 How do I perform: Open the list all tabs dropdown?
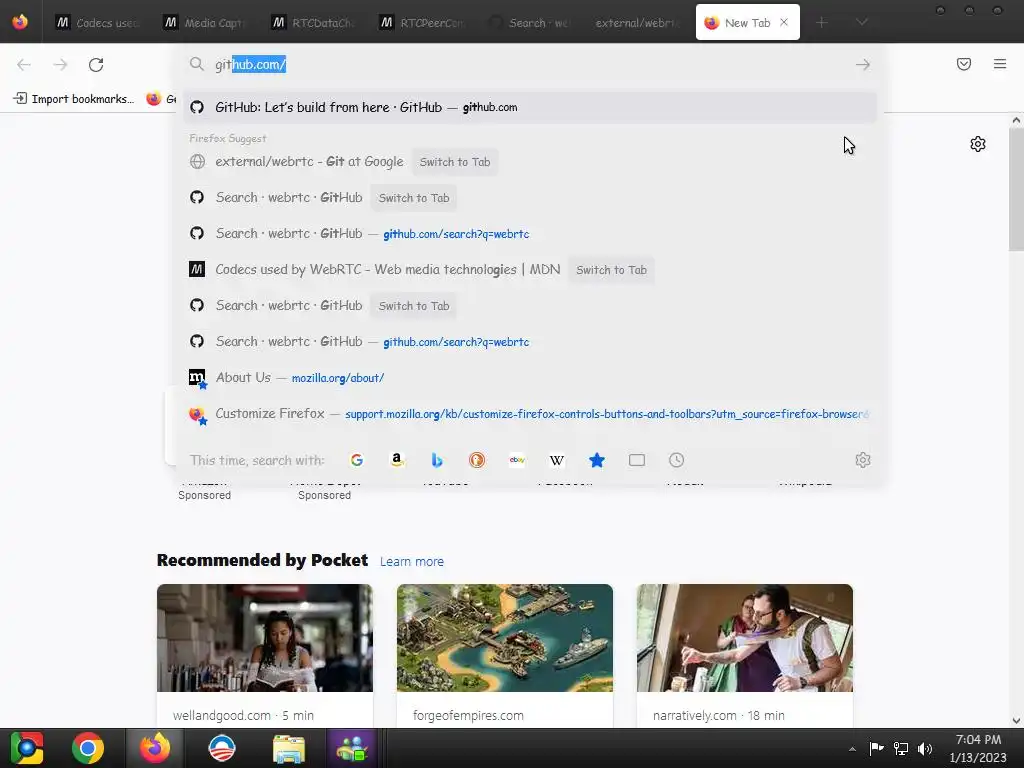(x=862, y=22)
